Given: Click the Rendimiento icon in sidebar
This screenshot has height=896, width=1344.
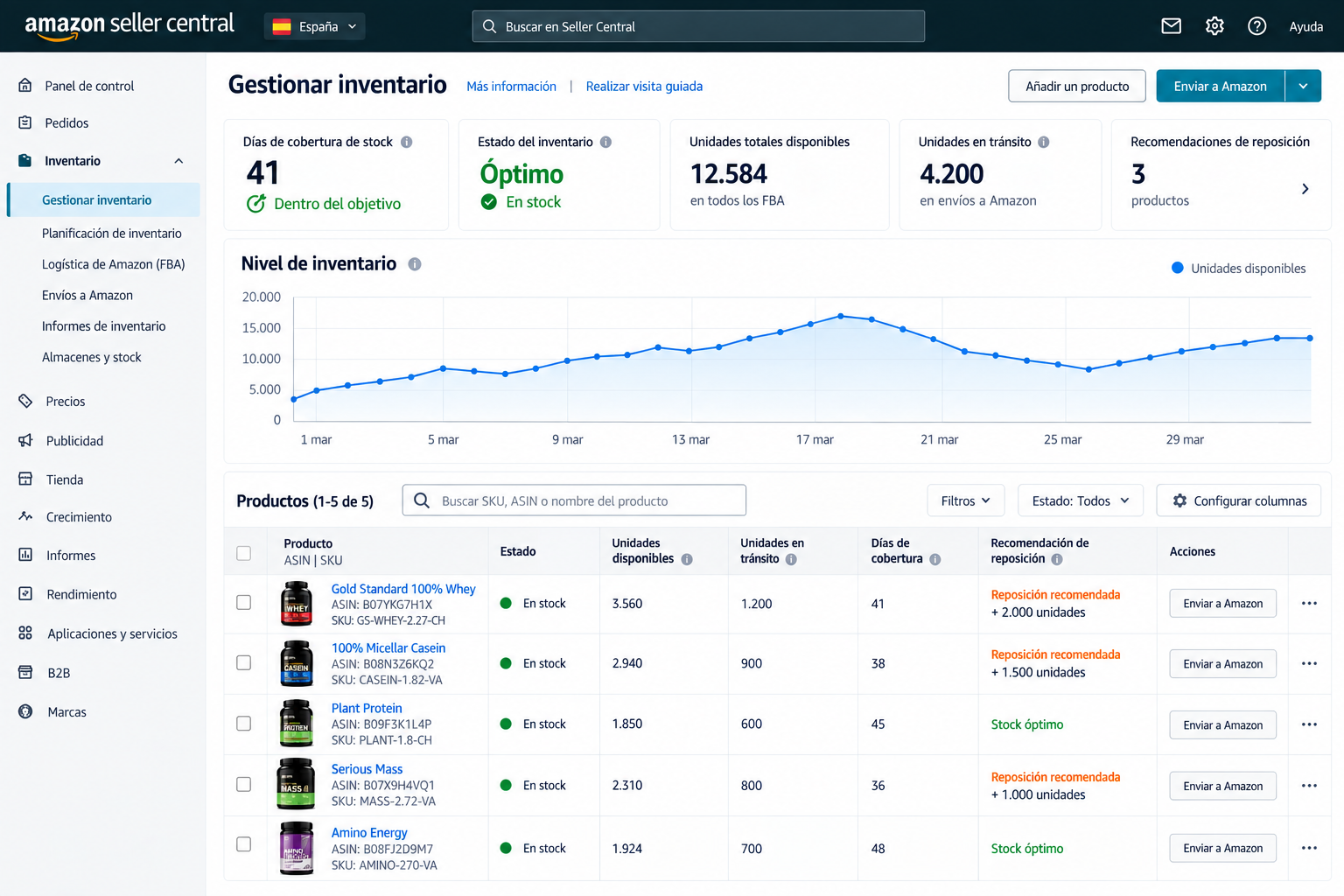Looking at the screenshot, I should tap(25, 593).
